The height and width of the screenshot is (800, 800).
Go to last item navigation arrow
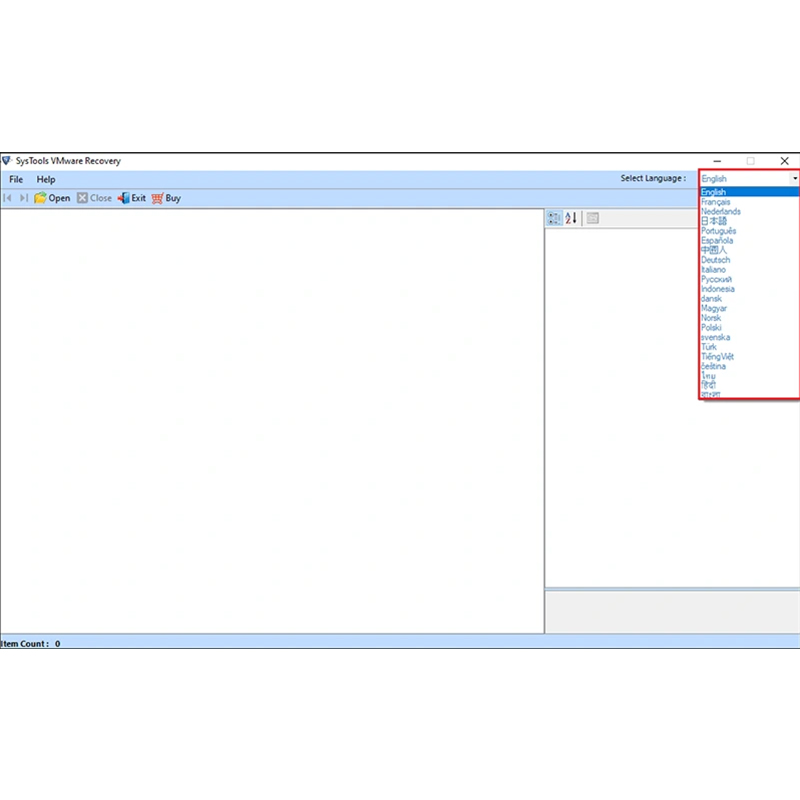coord(23,198)
